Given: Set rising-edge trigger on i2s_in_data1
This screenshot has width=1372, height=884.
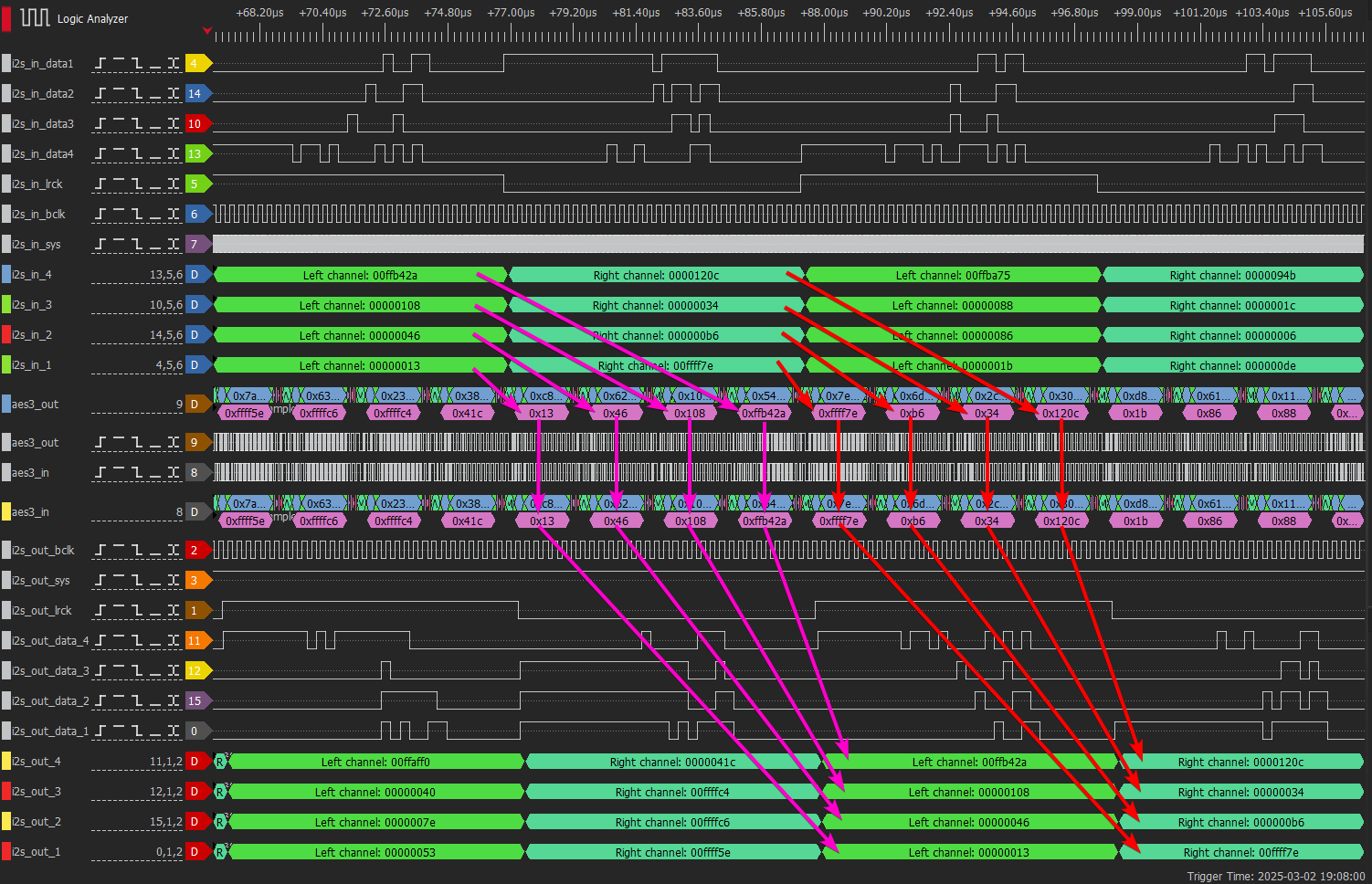Looking at the screenshot, I should [100, 64].
